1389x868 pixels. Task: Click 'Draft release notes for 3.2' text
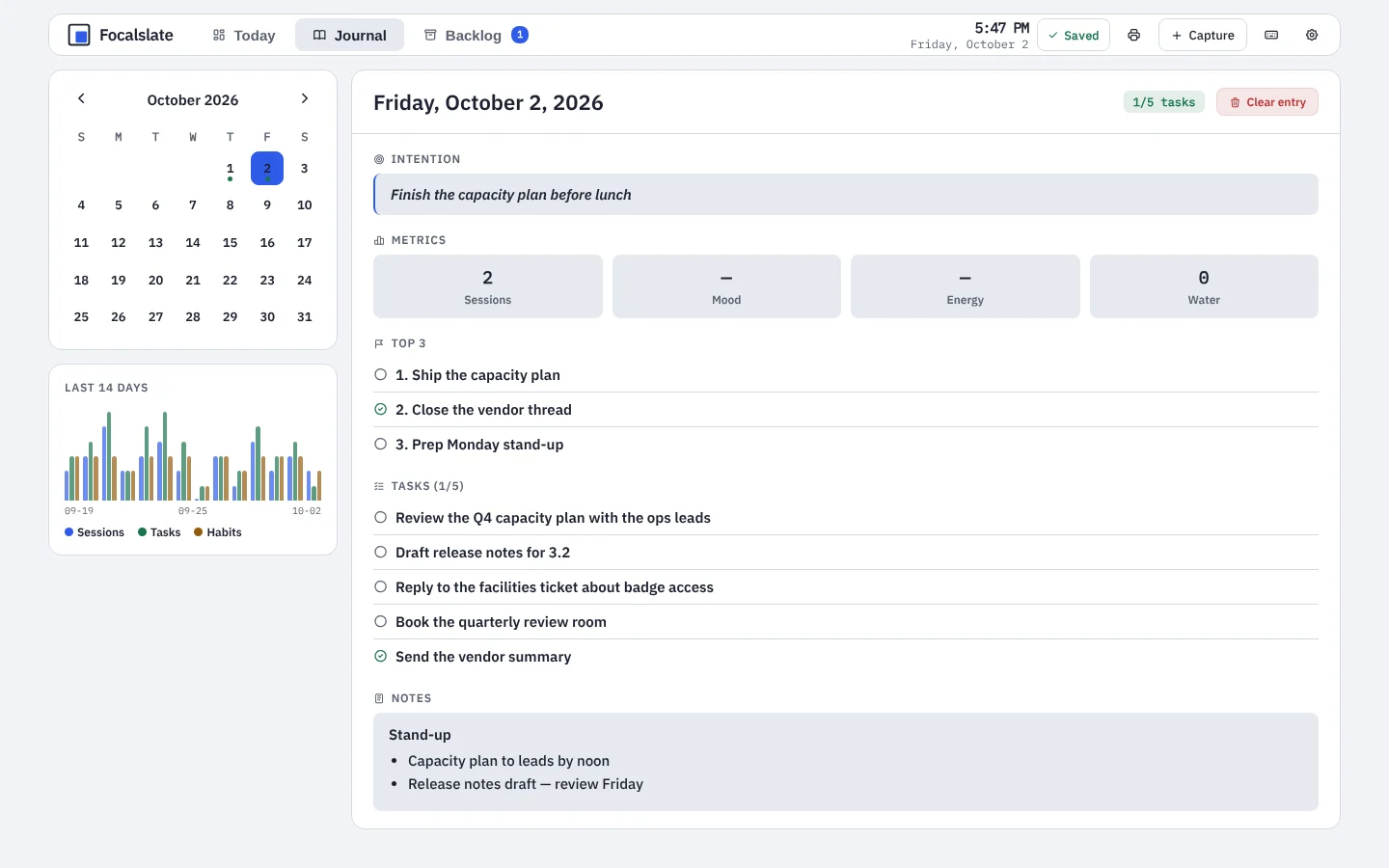(x=482, y=553)
